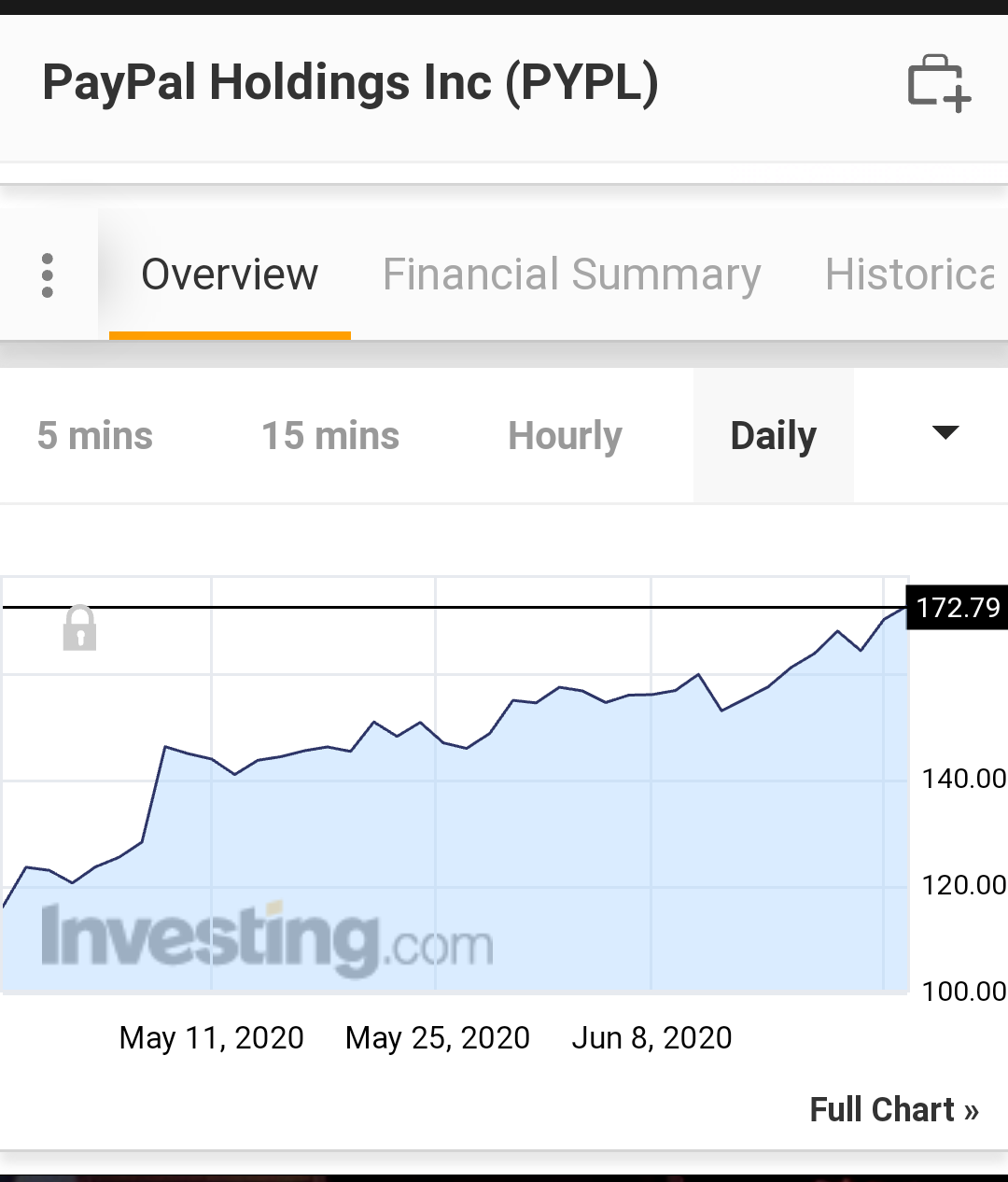Open the Financial Summary tab
Image resolution: width=1008 pixels, height=1182 pixels.
tap(571, 274)
